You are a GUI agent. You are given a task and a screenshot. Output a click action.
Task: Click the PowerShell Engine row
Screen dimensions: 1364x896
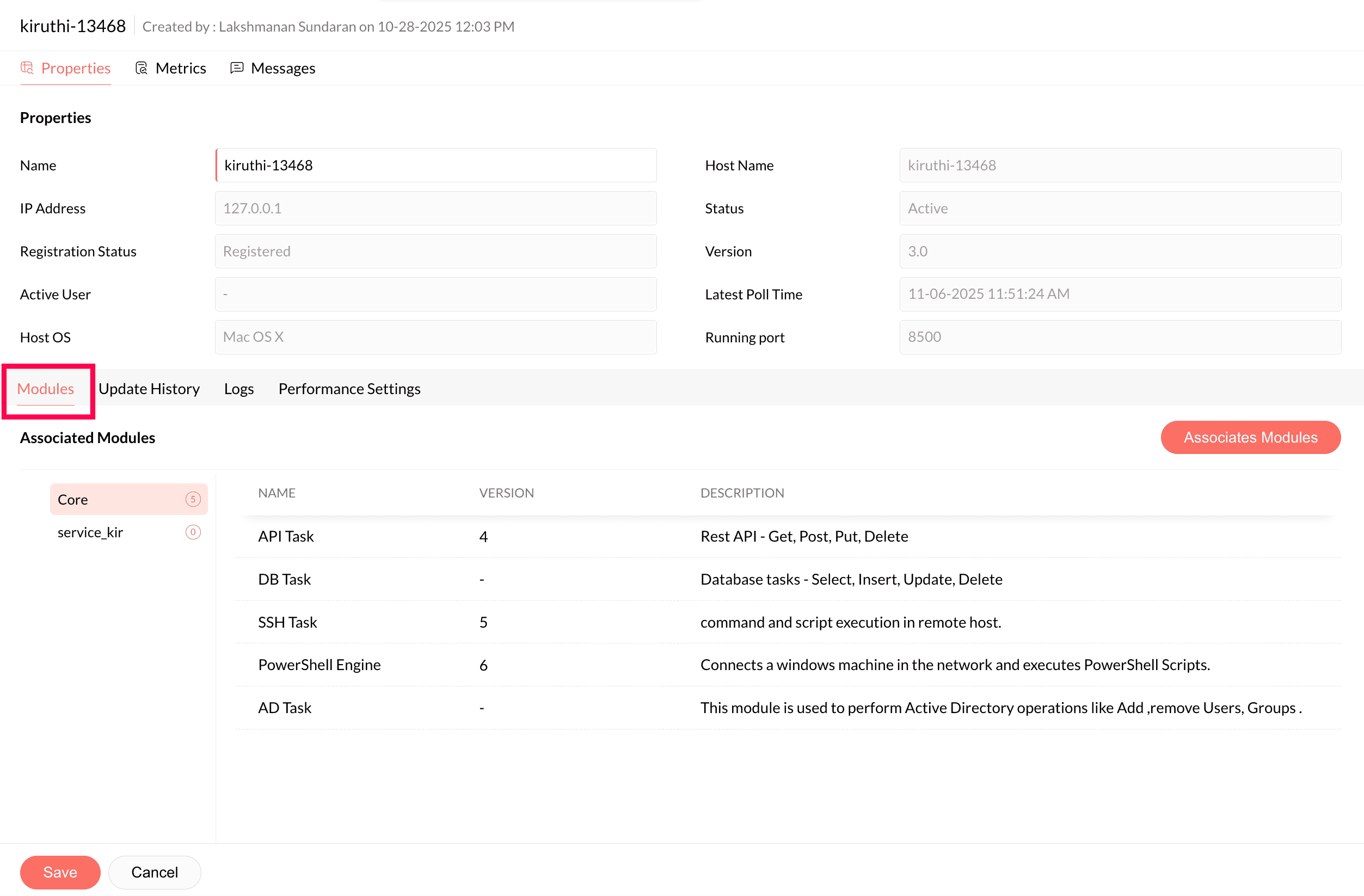pos(319,665)
